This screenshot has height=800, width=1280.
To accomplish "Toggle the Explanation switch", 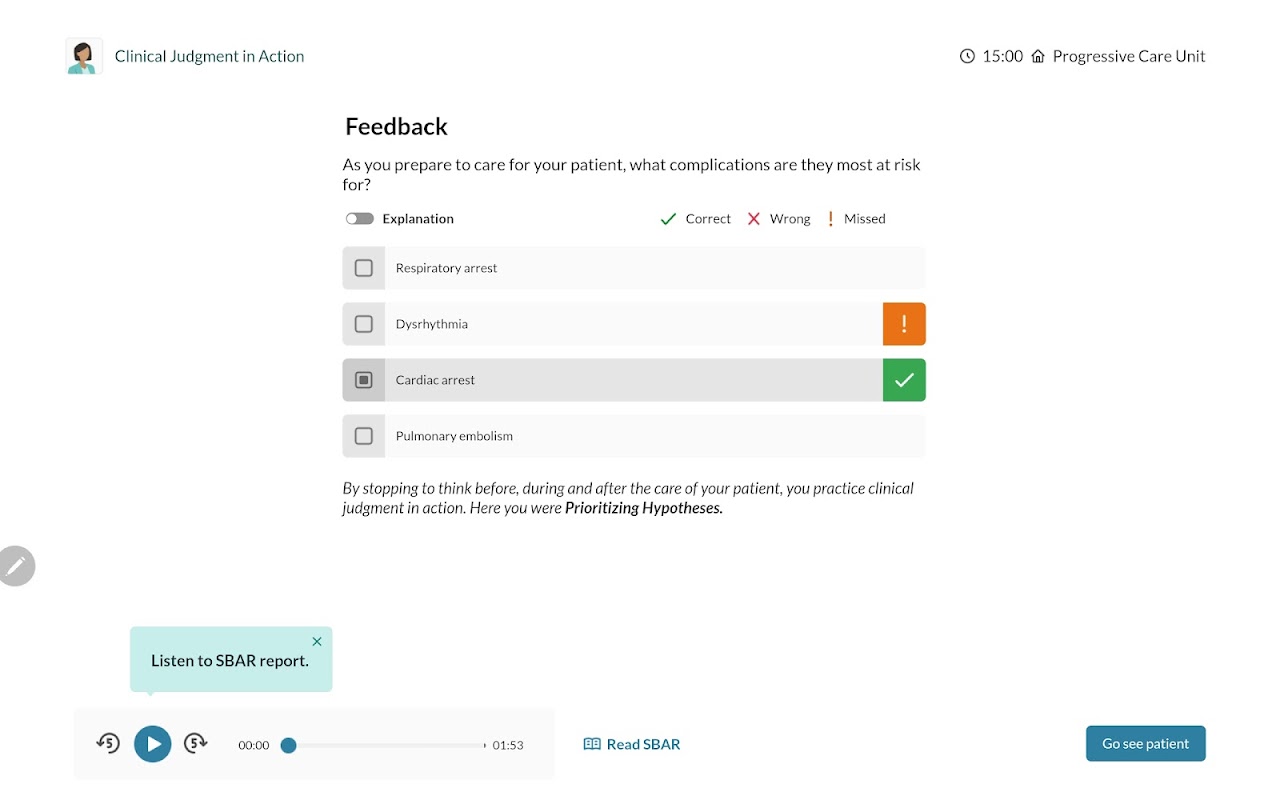I will (360, 219).
